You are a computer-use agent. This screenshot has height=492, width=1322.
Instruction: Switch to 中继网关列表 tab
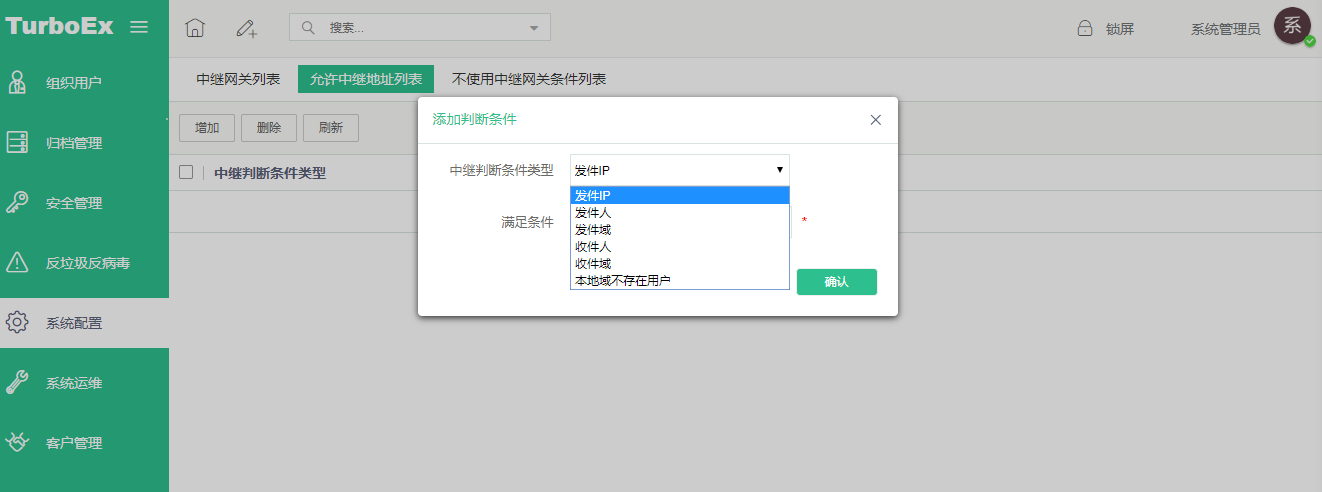[x=238, y=79]
